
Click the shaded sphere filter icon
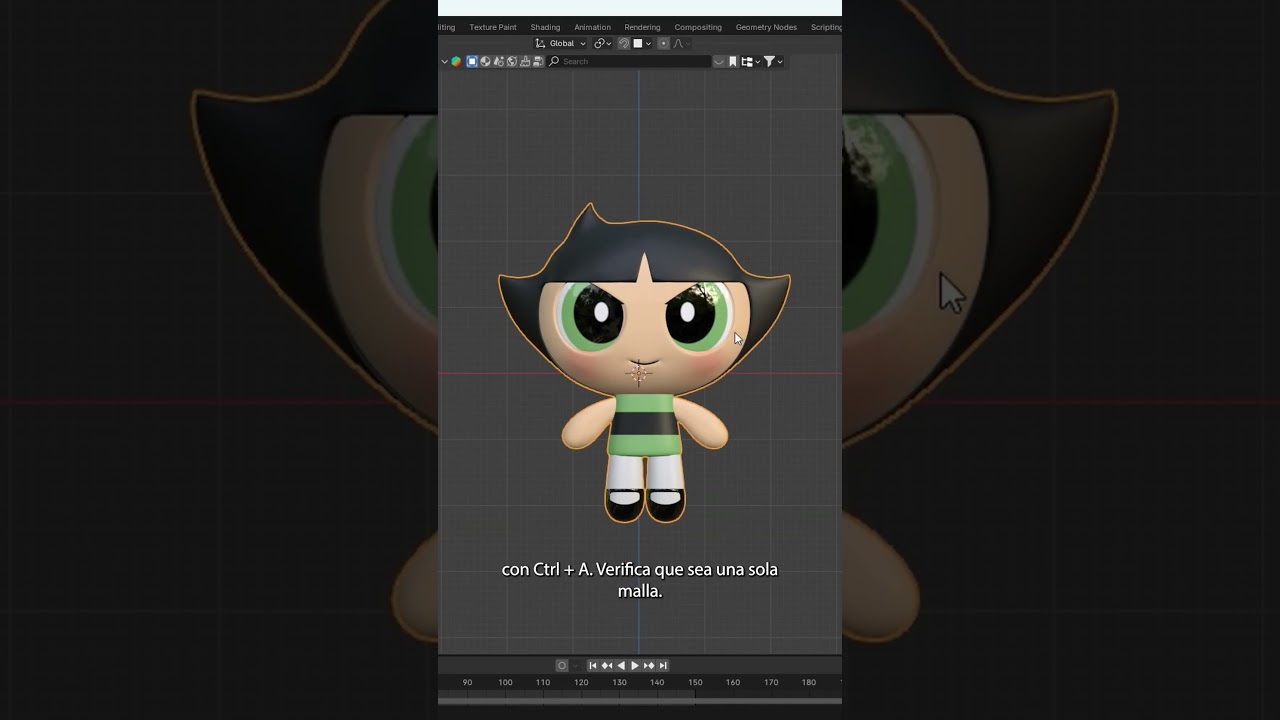point(485,61)
